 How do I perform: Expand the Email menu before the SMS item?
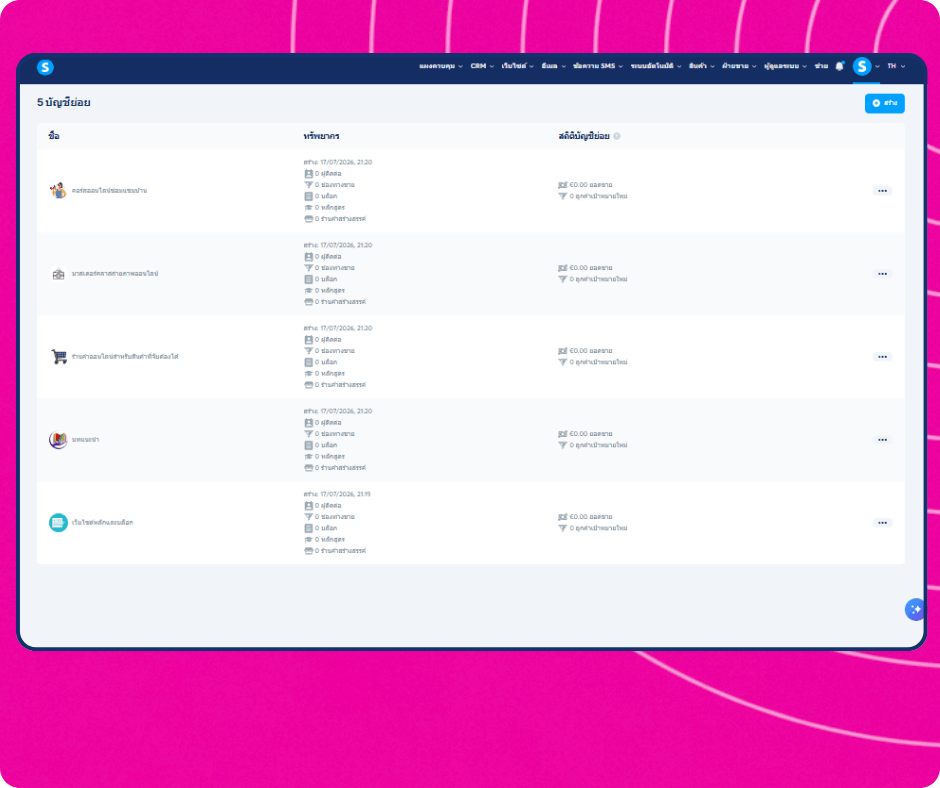coord(553,66)
